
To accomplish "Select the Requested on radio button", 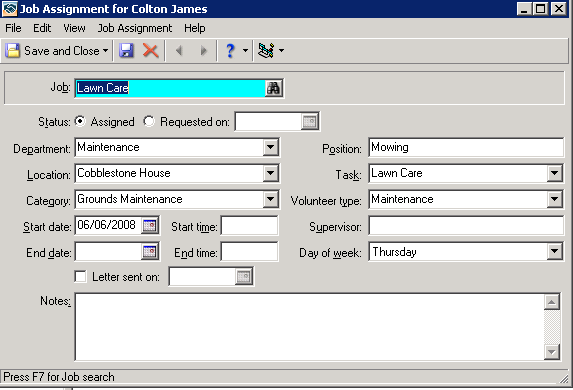I will (149, 121).
